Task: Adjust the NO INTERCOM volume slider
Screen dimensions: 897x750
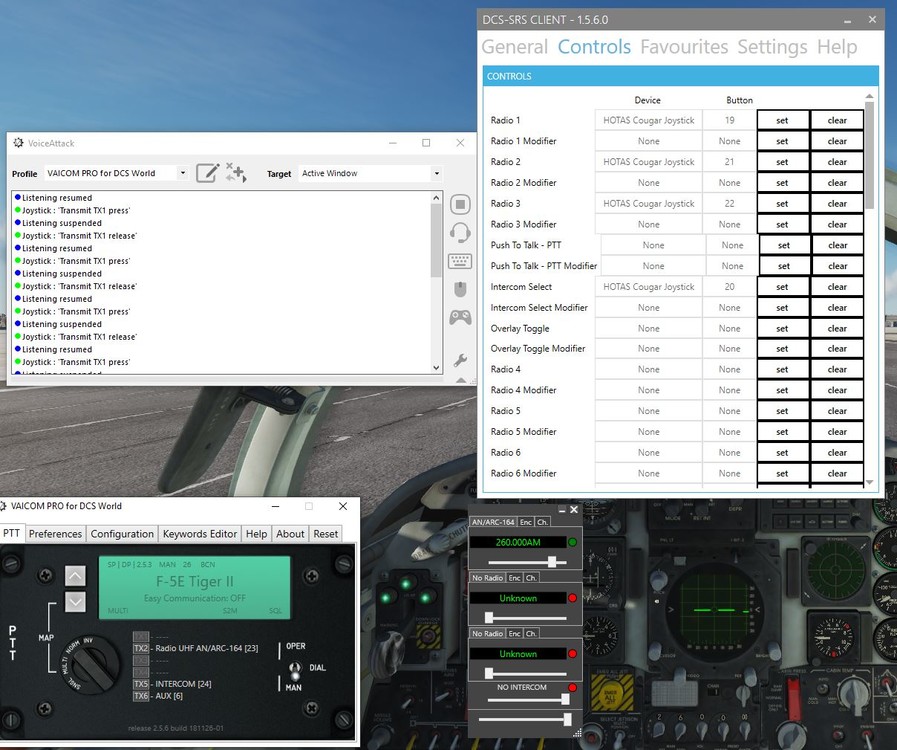Action: pyautogui.click(x=565, y=699)
